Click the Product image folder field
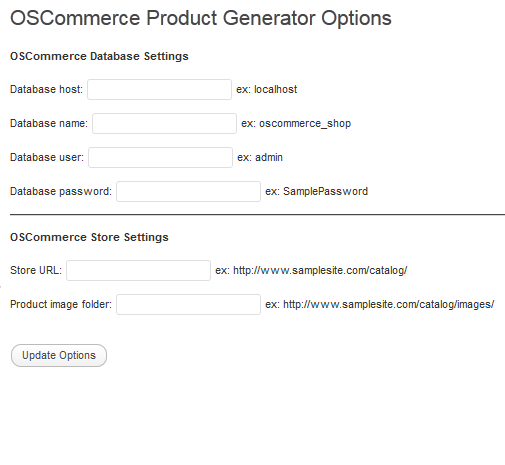 pyautogui.click(x=188, y=304)
